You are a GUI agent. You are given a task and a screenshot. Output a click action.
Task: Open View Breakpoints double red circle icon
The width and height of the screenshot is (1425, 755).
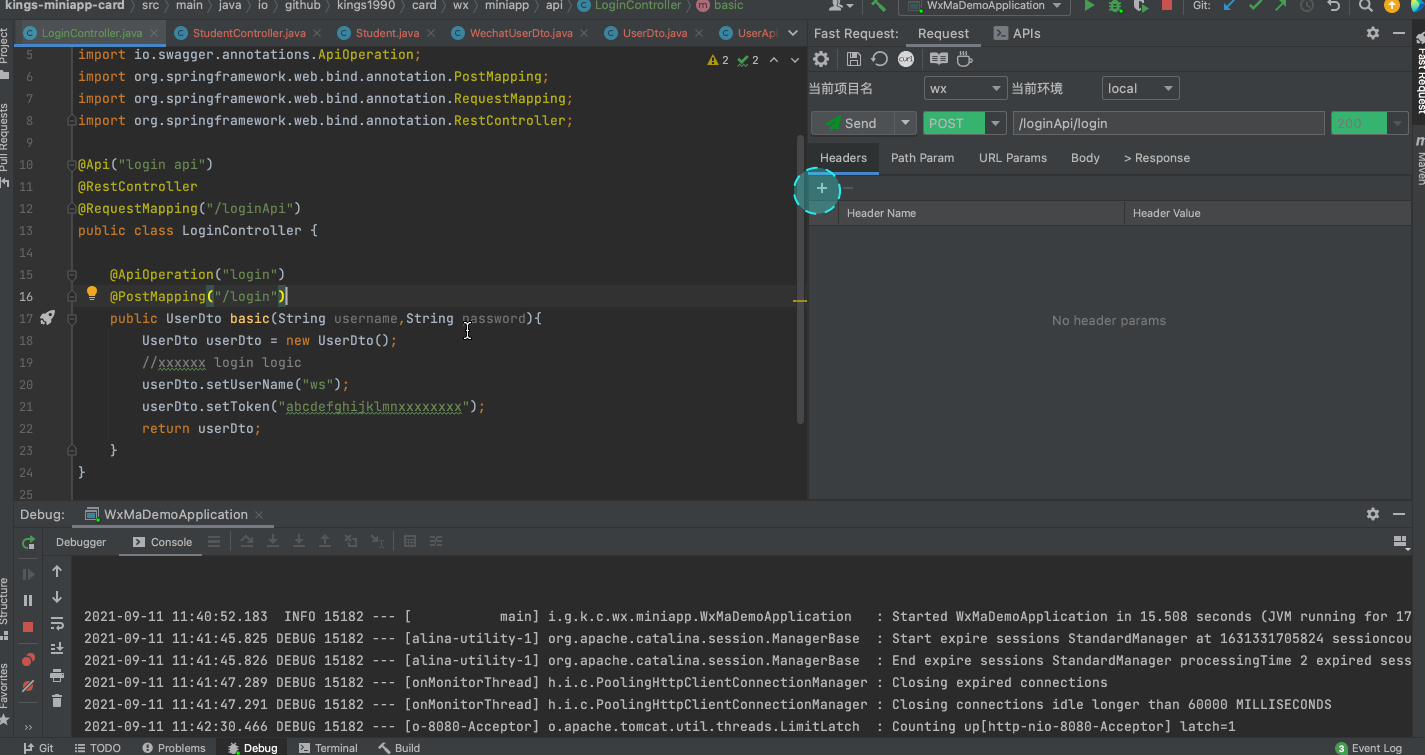pos(29,660)
